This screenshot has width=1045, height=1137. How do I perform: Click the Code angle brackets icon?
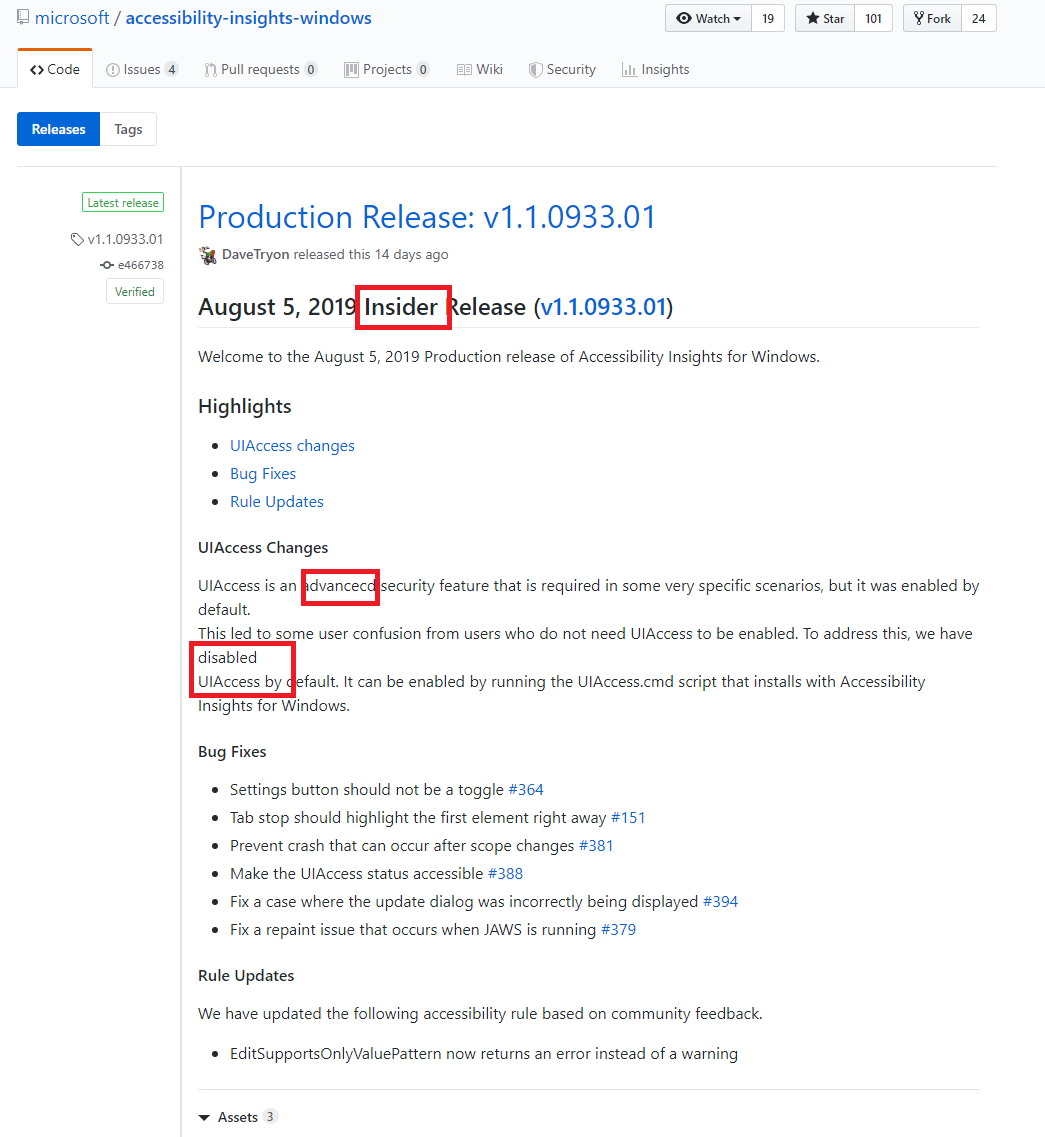coord(36,70)
